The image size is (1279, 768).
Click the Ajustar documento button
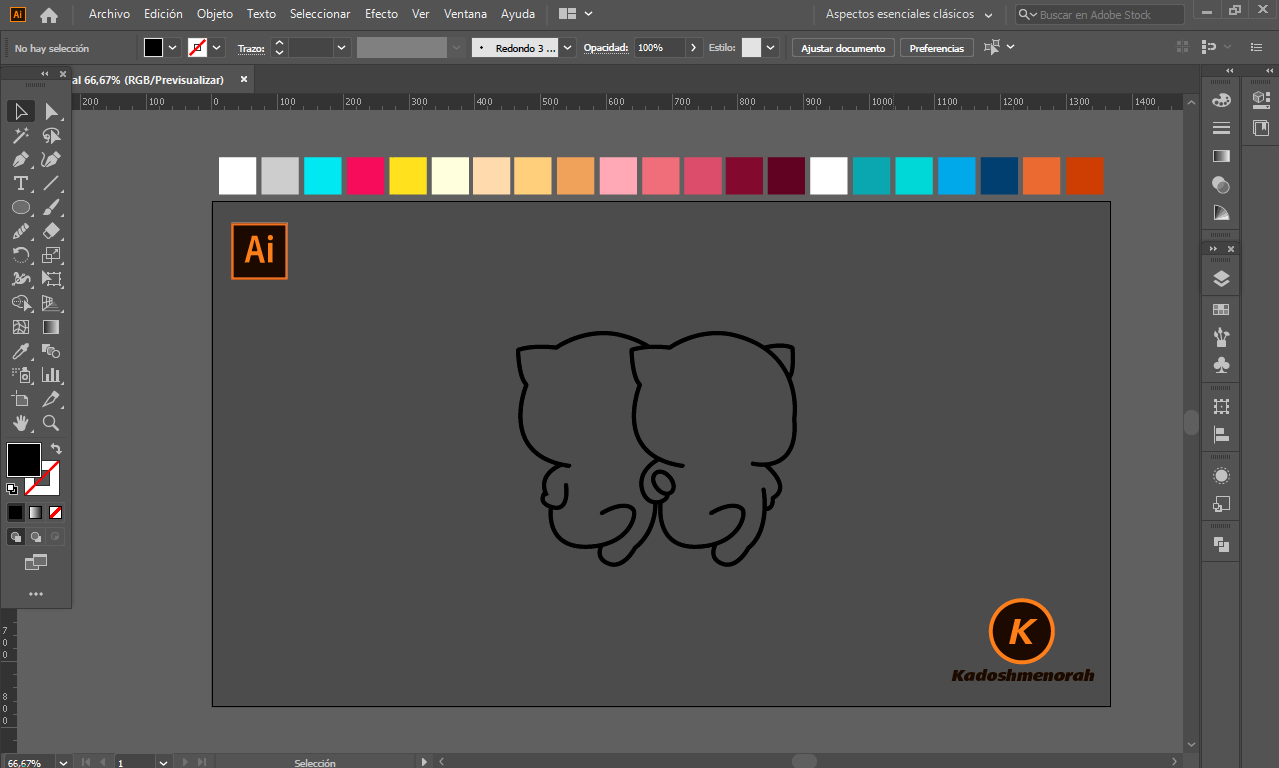click(x=843, y=48)
